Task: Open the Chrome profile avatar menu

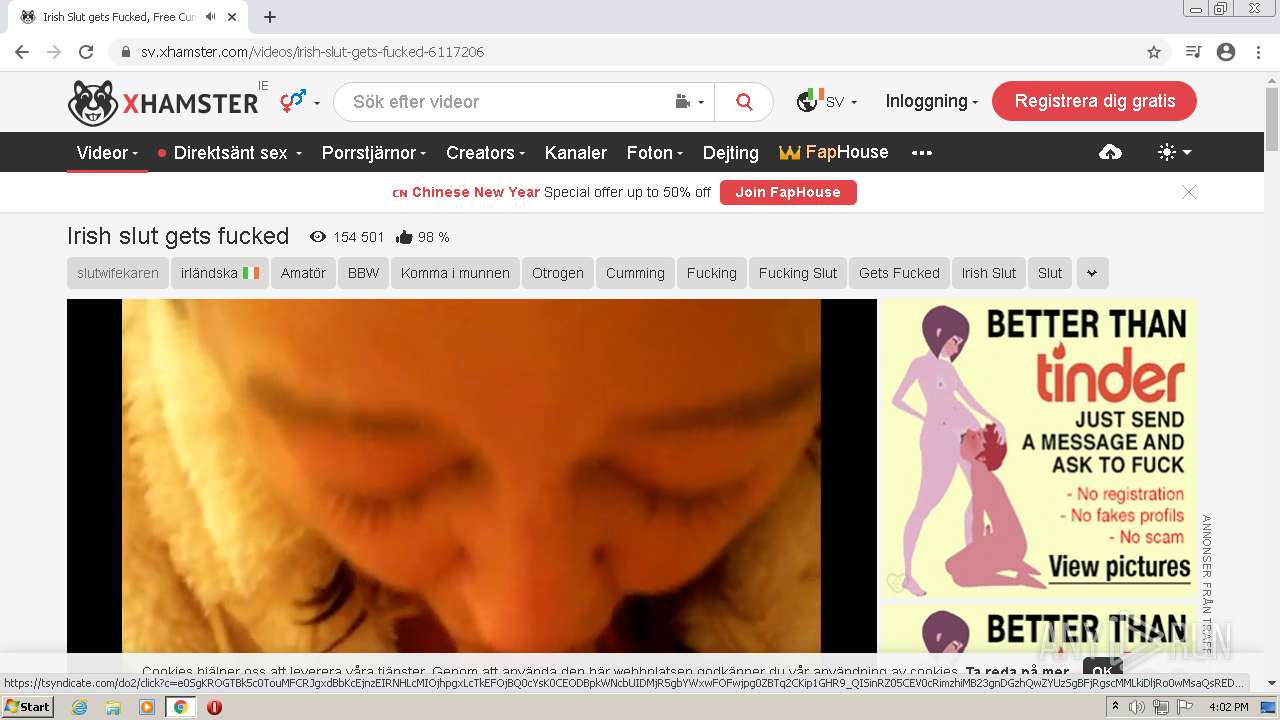Action: pos(1226,52)
